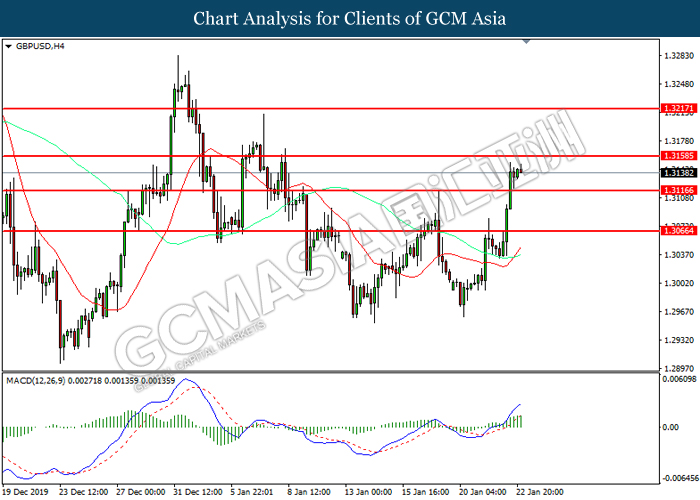The width and height of the screenshot is (700, 500).
Task: Click the latest MACD histogram bar
Action: (x=521, y=421)
